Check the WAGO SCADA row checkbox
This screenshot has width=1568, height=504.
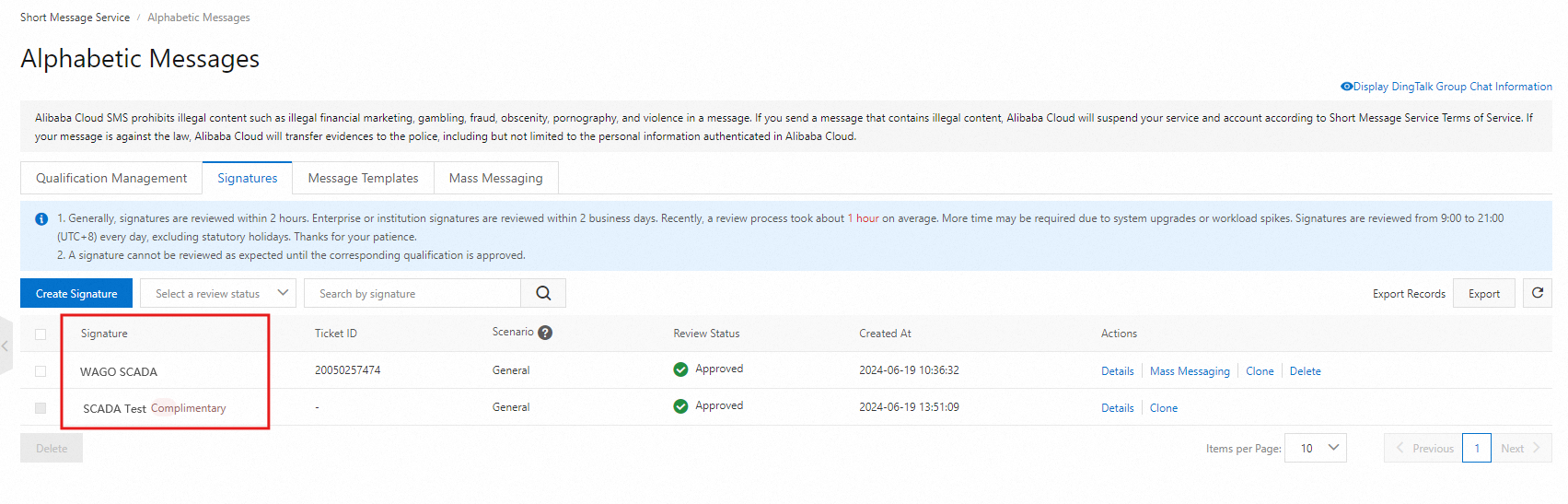pos(41,371)
